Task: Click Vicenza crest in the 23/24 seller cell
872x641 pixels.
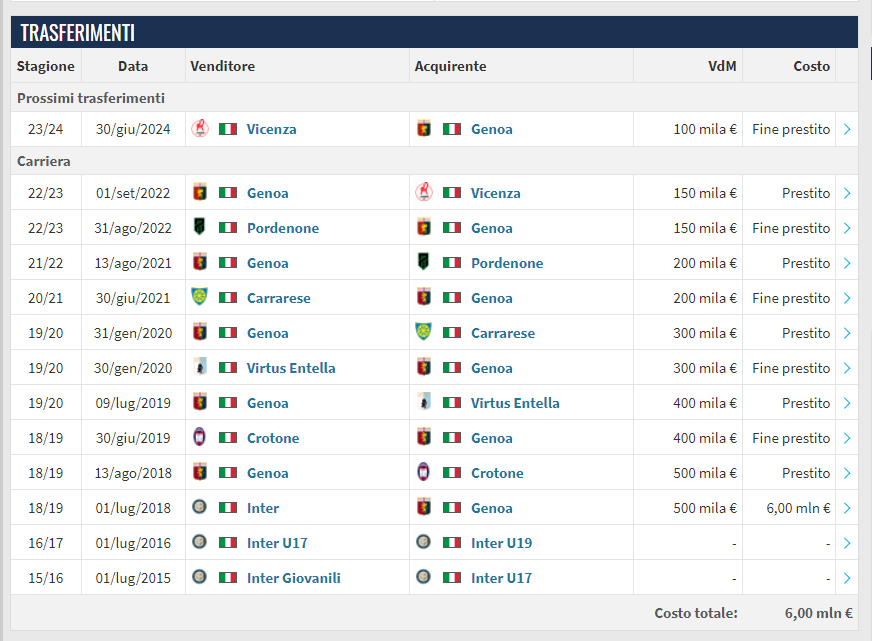Action: [x=200, y=129]
